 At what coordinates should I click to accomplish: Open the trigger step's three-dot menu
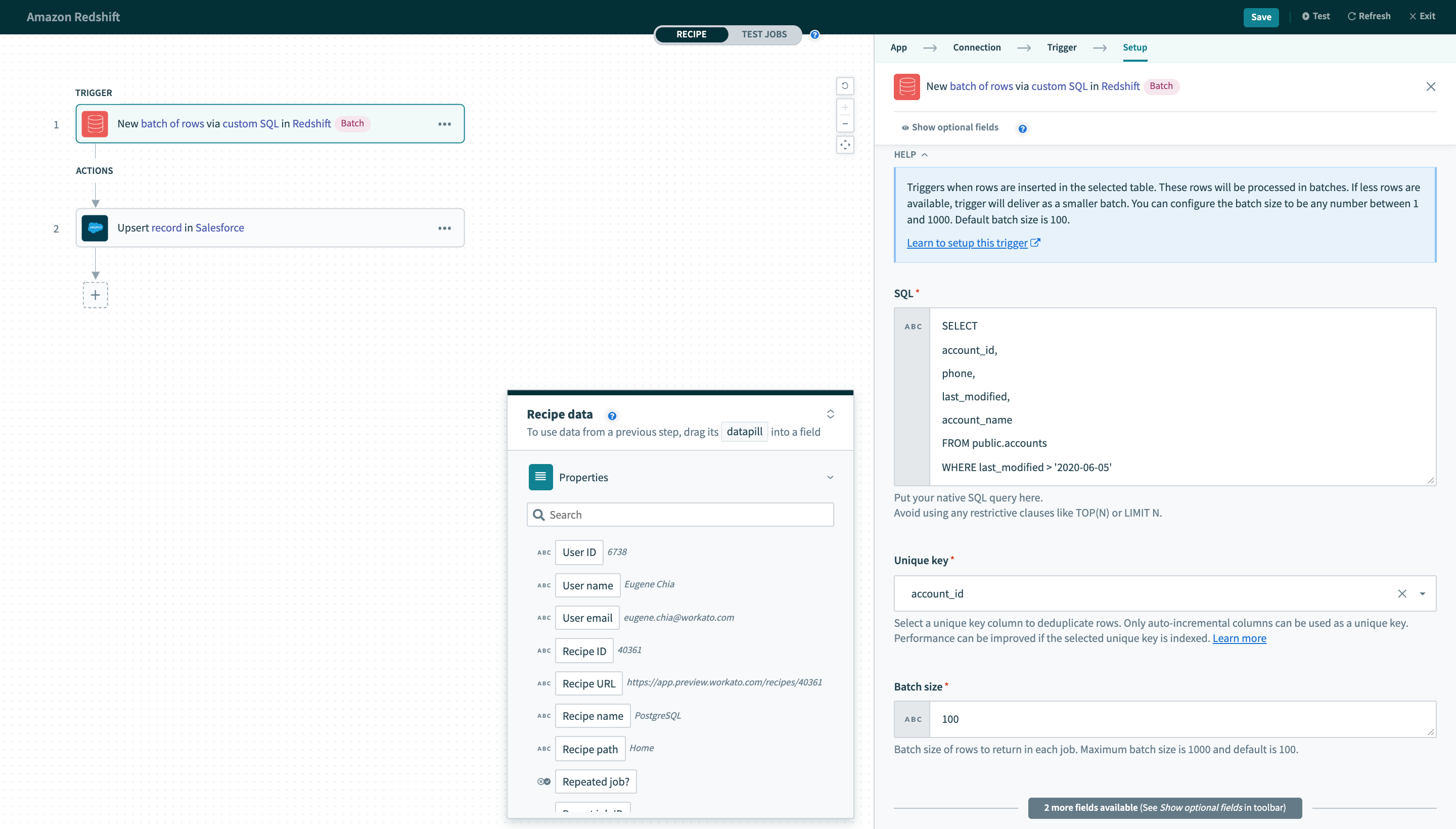tap(445, 123)
